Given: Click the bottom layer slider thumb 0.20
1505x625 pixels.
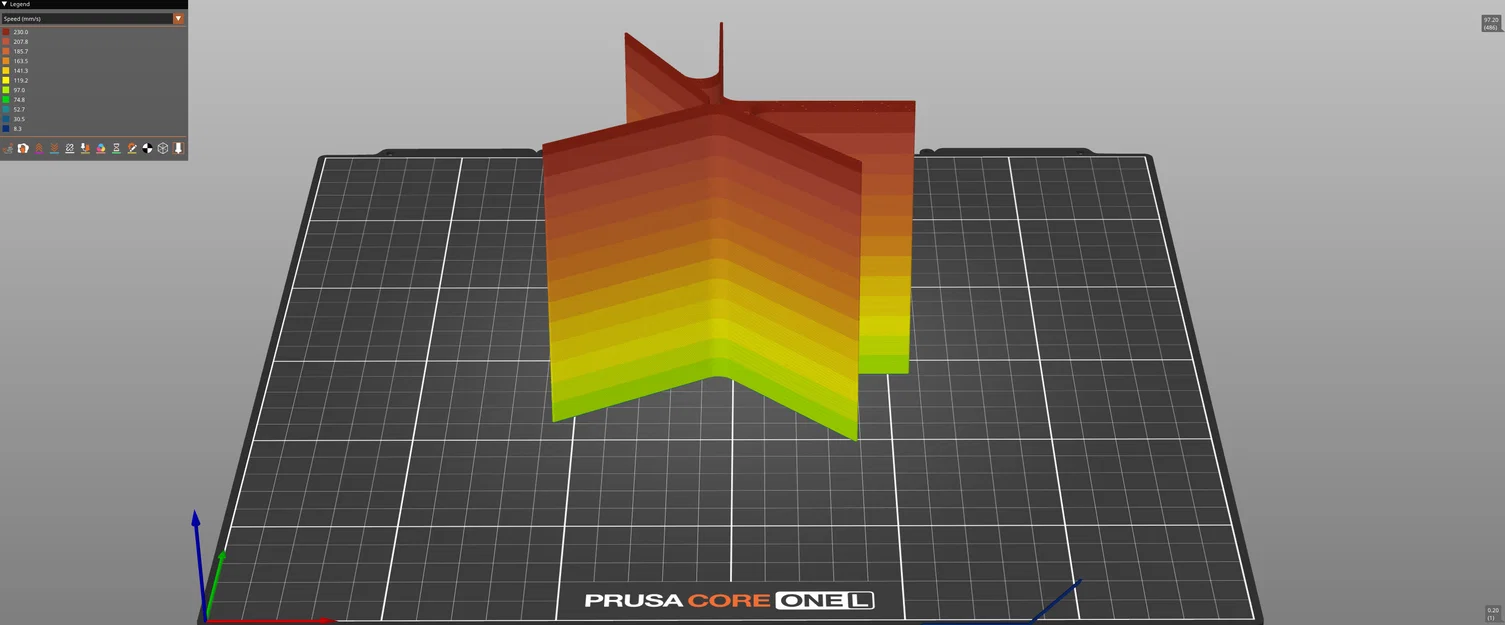Looking at the screenshot, I should point(1492,613).
